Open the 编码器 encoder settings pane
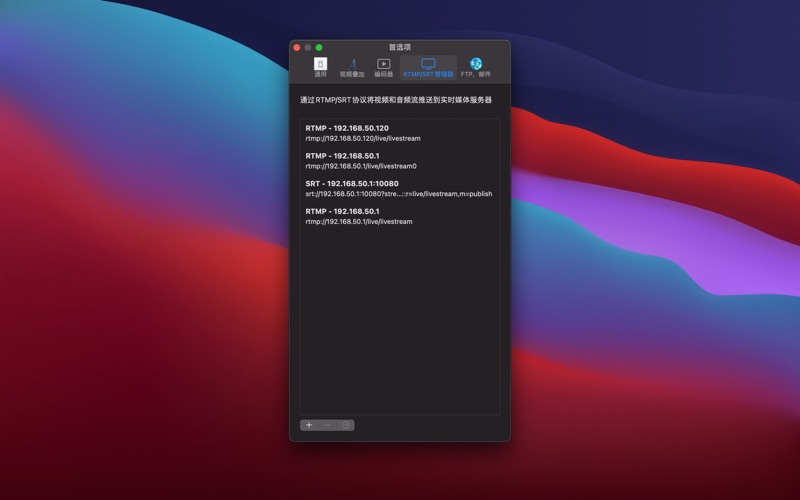The image size is (800, 500). coord(383,67)
